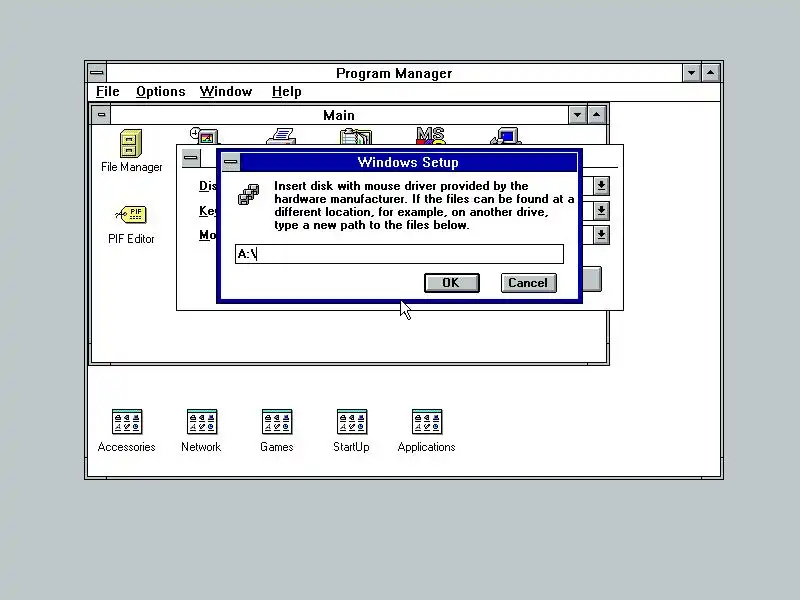The image size is (800, 600).
Task: Select the PIF Editor icon
Action: coord(131,214)
